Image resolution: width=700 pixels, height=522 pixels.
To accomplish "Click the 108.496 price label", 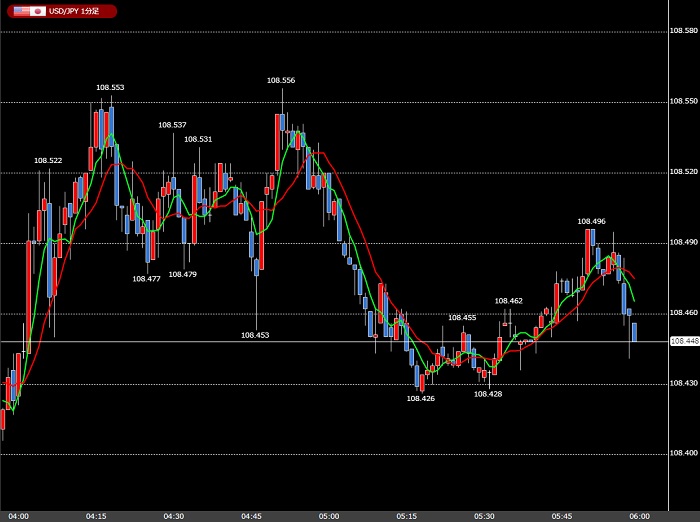I will 592,221.
